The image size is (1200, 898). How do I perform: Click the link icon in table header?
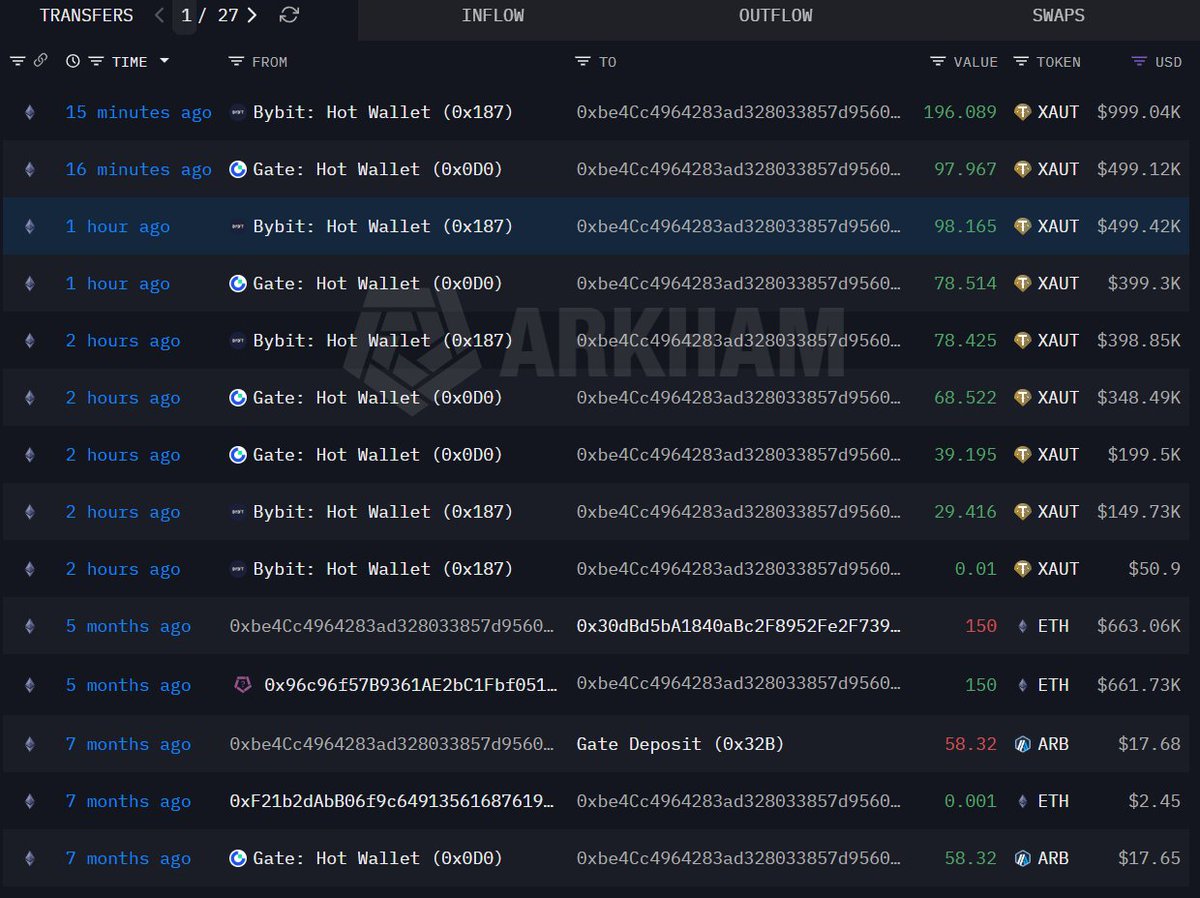point(40,61)
